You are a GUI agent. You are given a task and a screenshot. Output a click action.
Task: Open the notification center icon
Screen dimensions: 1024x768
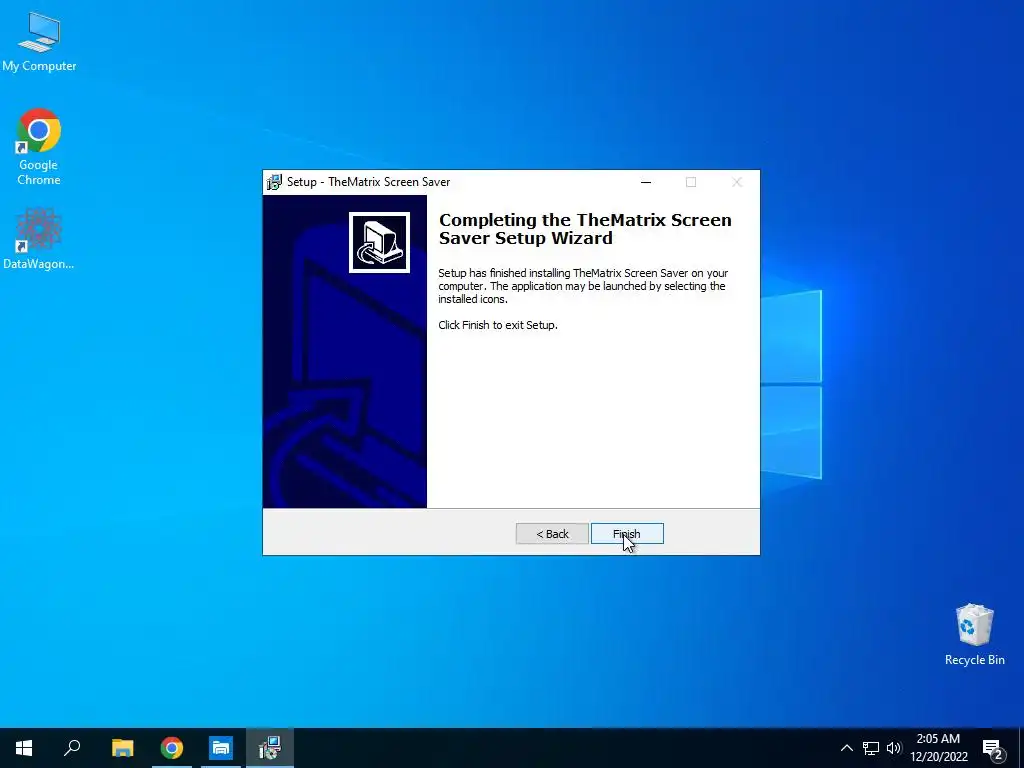pyautogui.click(x=993, y=749)
